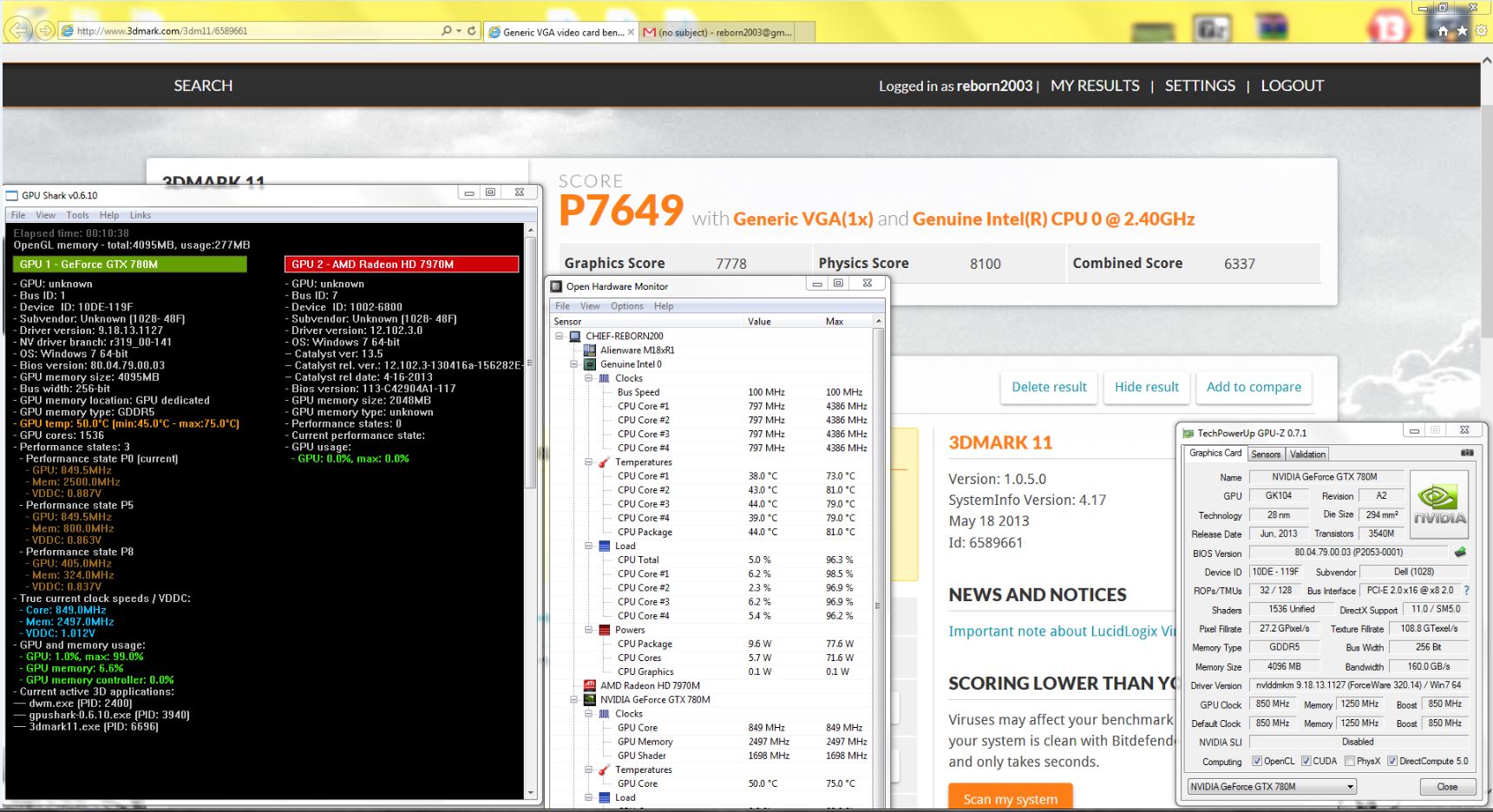Click the browser forward arrow button
Image resolution: width=1493 pixels, height=812 pixels.
(x=46, y=31)
